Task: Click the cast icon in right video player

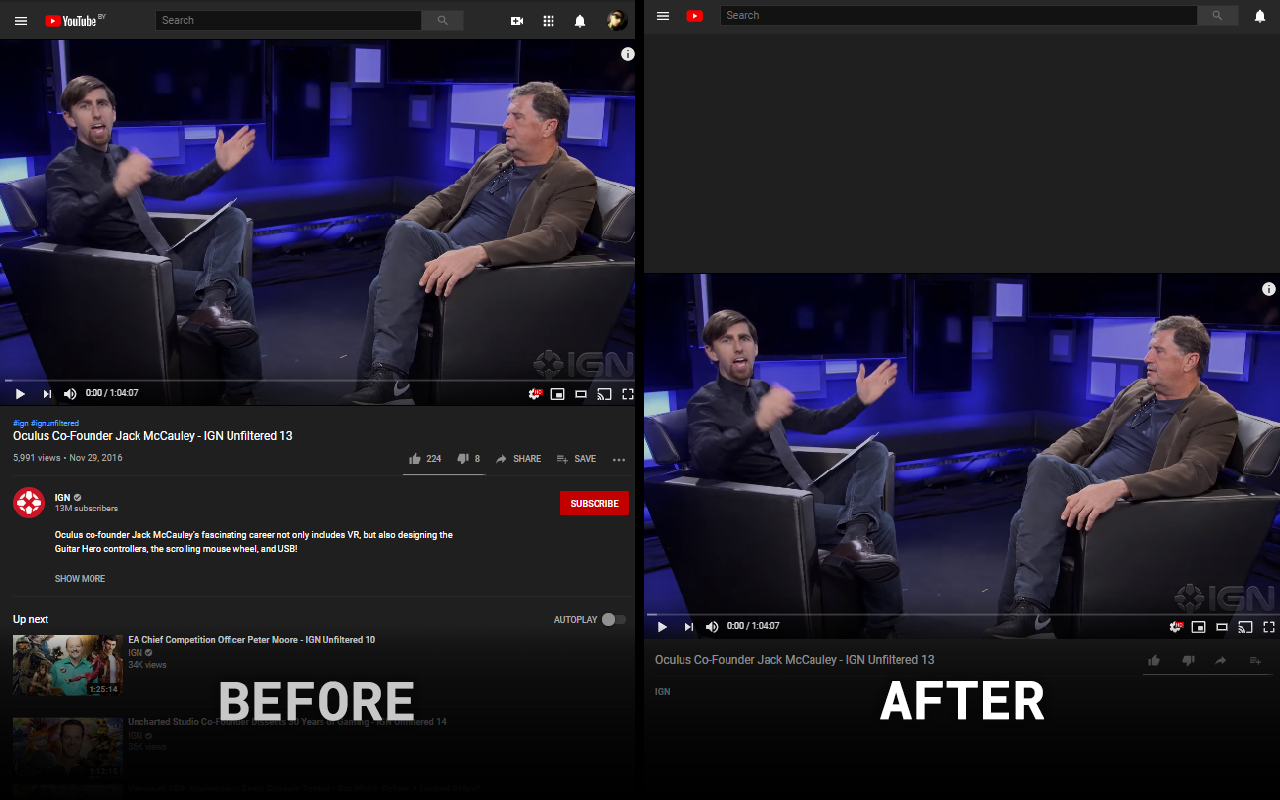Action: pyautogui.click(x=1245, y=627)
